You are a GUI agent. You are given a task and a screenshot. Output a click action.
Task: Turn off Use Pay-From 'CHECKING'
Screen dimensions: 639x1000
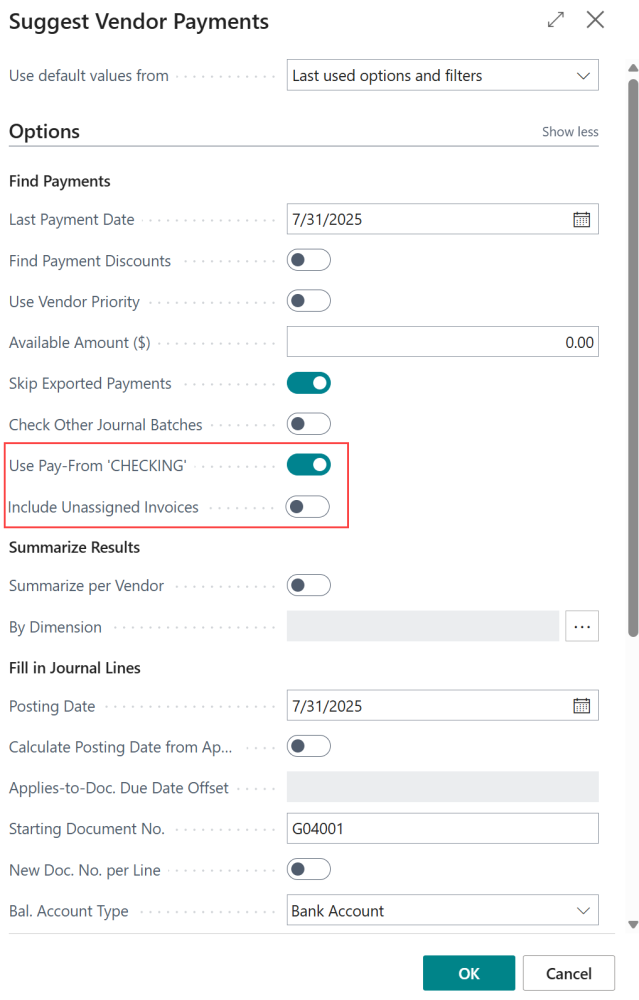(x=308, y=464)
